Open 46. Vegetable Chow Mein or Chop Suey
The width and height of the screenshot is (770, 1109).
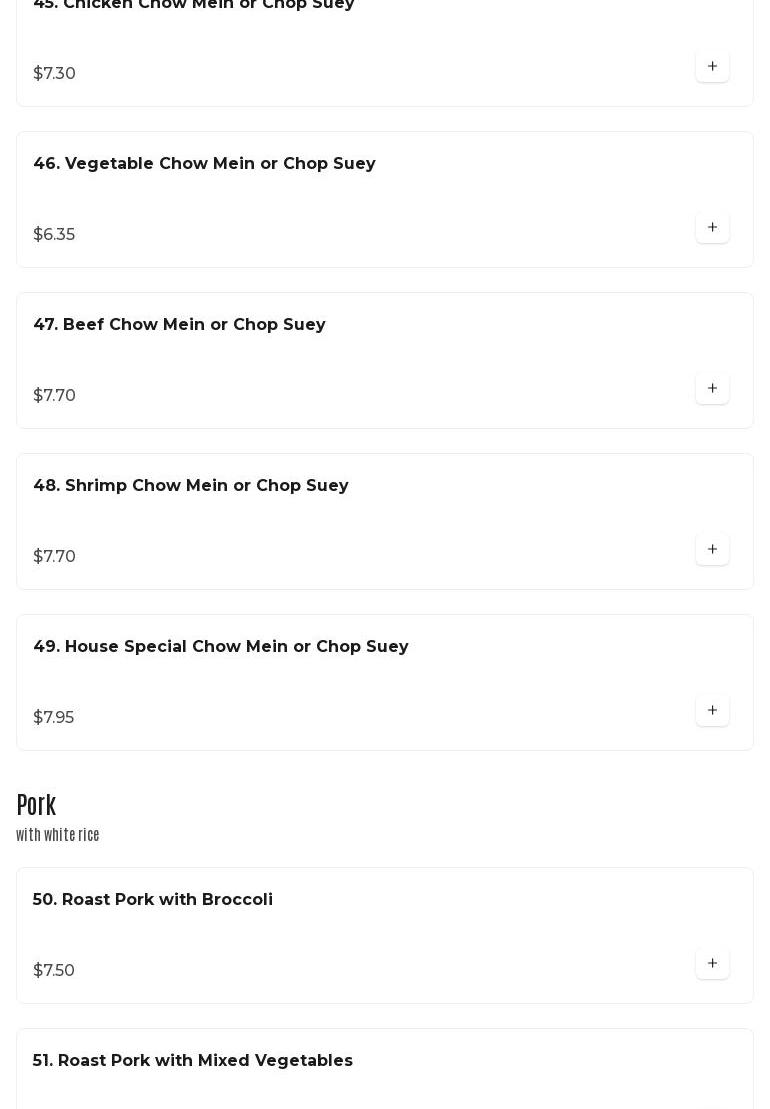click(204, 163)
